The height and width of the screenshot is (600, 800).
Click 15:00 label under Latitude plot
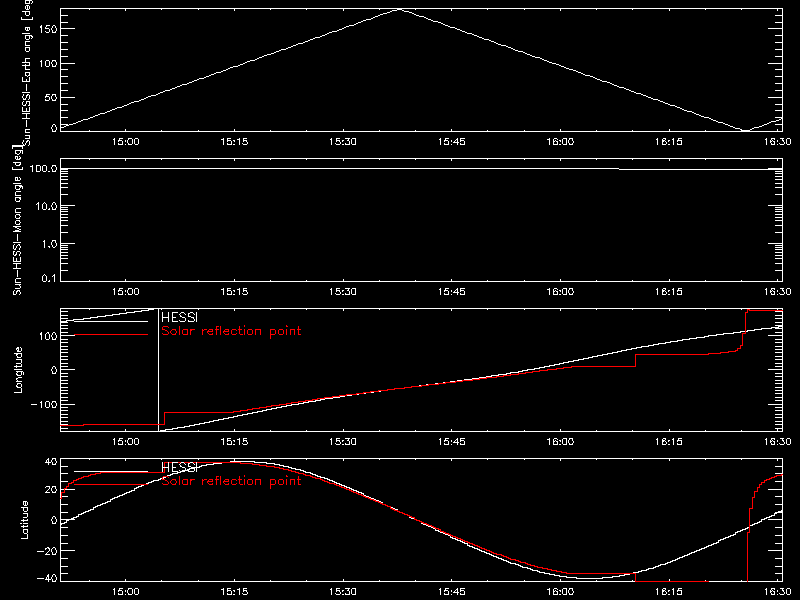(126, 591)
